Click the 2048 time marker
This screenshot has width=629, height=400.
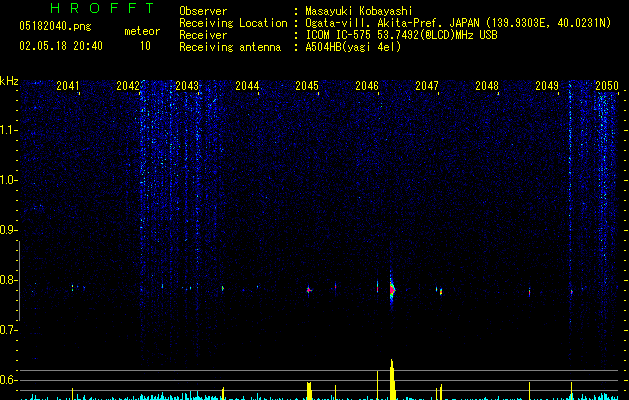tap(487, 86)
